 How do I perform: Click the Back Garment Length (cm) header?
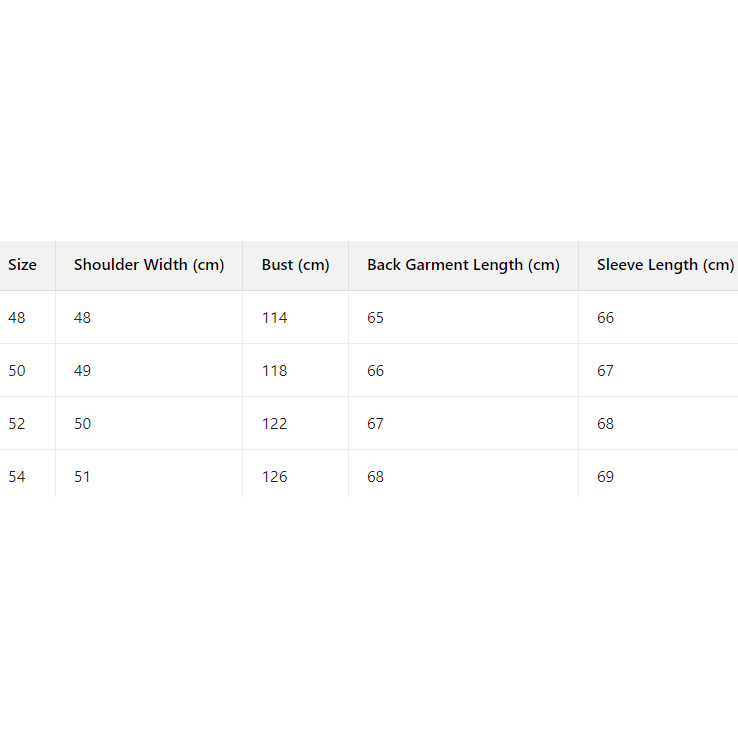coord(463,265)
